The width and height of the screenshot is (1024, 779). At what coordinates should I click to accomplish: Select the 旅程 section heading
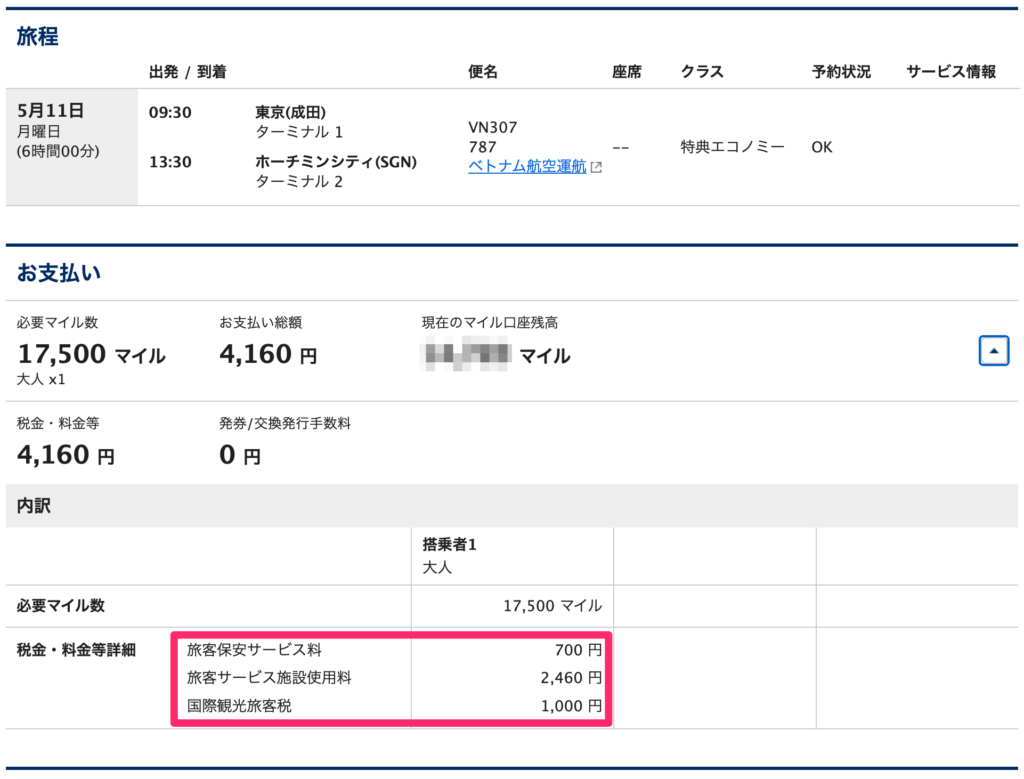pyautogui.click(x=37, y=36)
